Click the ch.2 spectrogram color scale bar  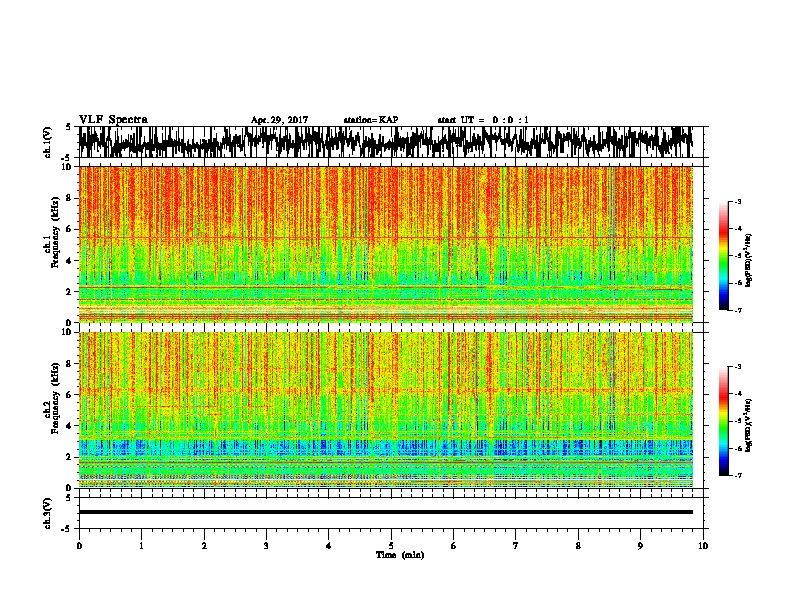tap(723, 421)
